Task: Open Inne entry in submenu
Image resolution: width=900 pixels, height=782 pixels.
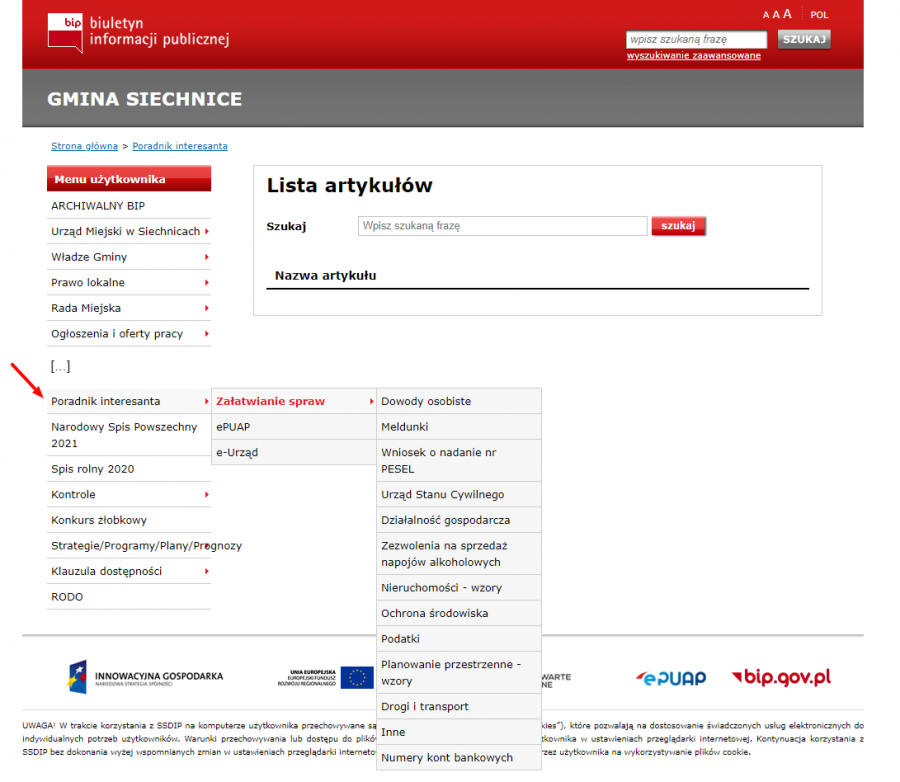Action: [459, 732]
